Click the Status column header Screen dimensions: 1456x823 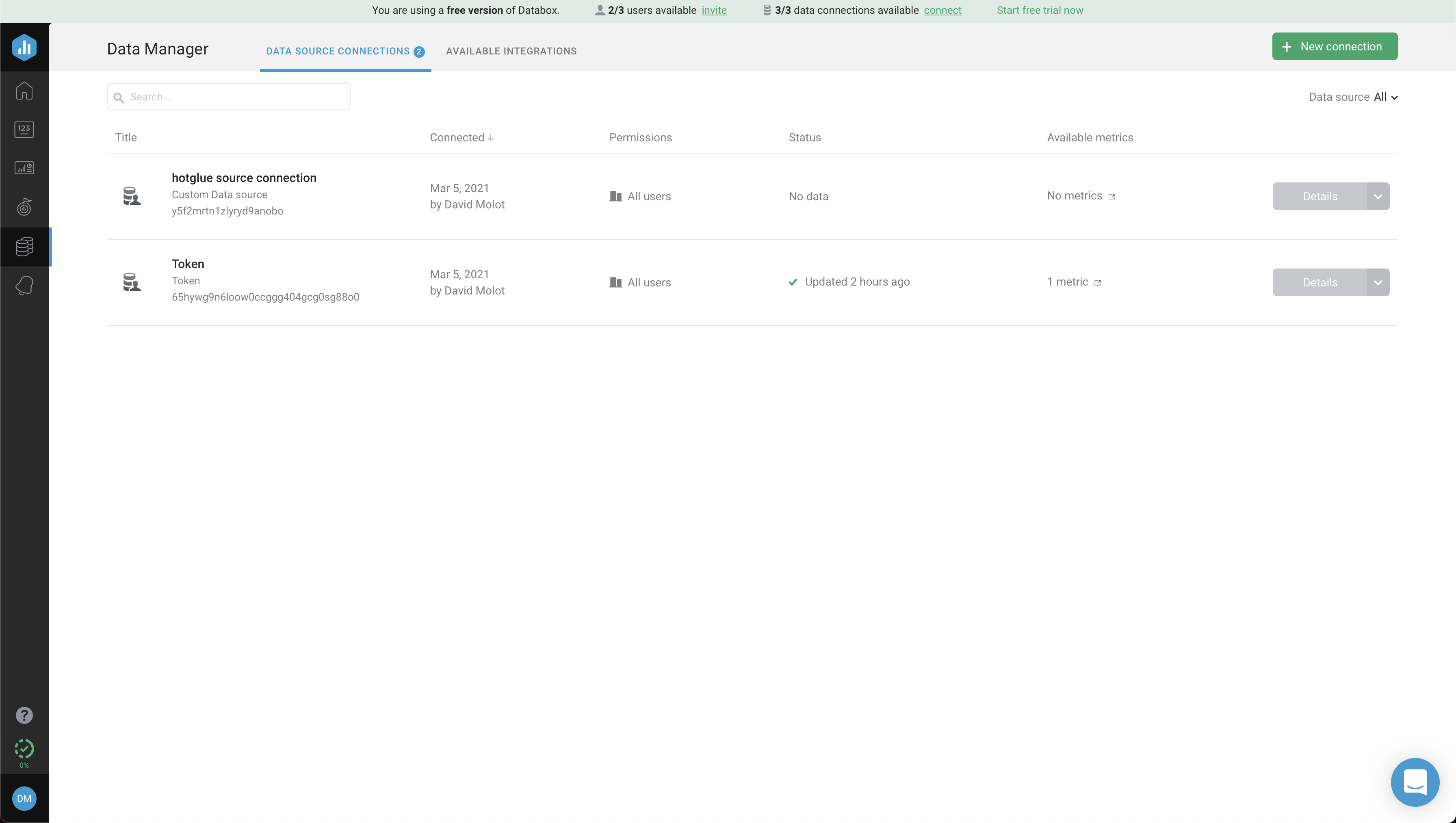pos(804,137)
